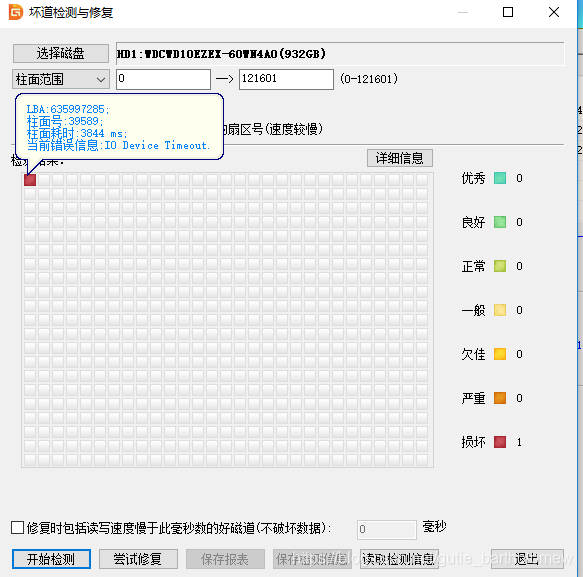
Task: Click the end cylinder field showing 121601
Action: click(286, 79)
